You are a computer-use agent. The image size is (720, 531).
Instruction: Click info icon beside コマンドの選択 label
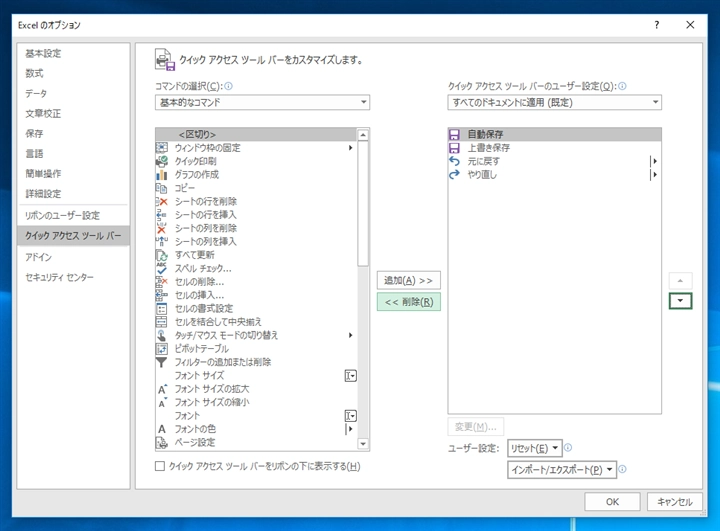pos(228,86)
